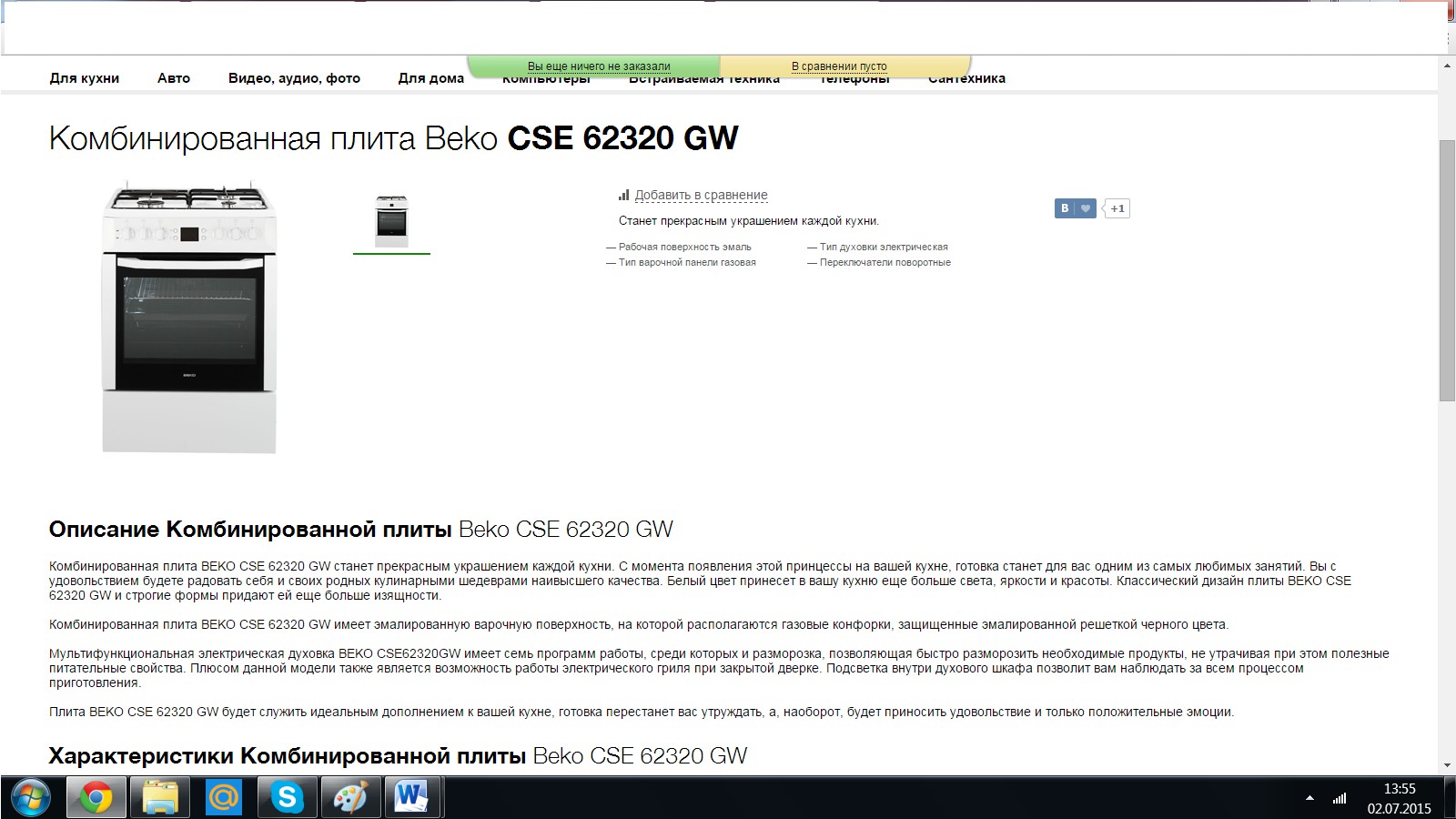Click the +1 like counter bubble

click(x=1117, y=208)
